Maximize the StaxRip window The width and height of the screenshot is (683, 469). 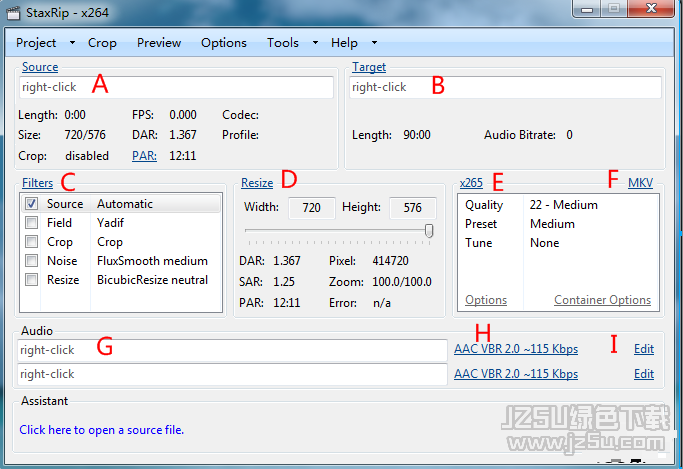coord(614,9)
